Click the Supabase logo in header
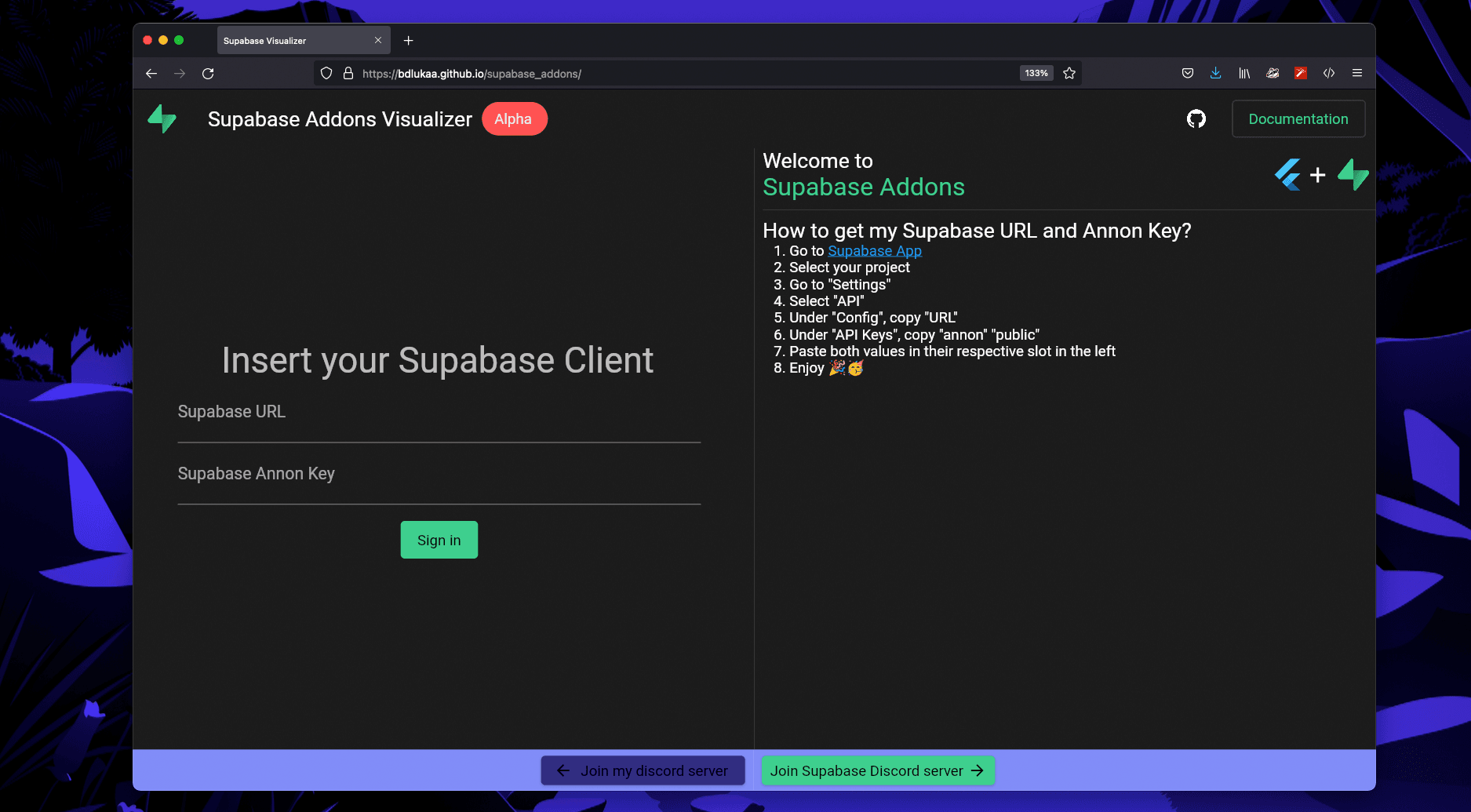Image resolution: width=1471 pixels, height=812 pixels. (x=162, y=119)
